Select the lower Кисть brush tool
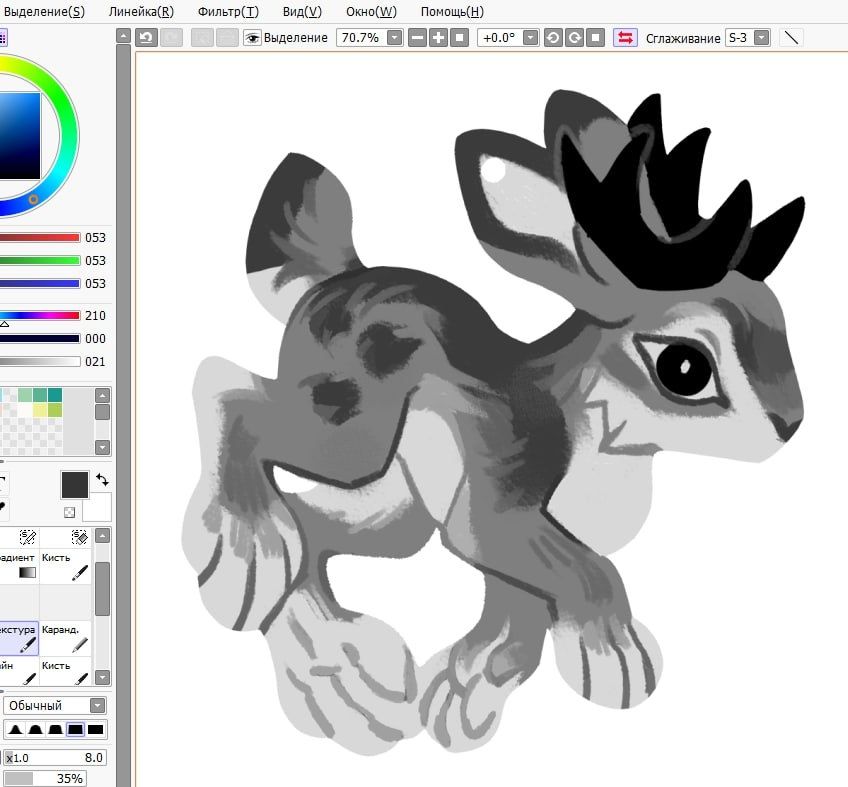Screen dimensions: 848x787 tap(65, 672)
